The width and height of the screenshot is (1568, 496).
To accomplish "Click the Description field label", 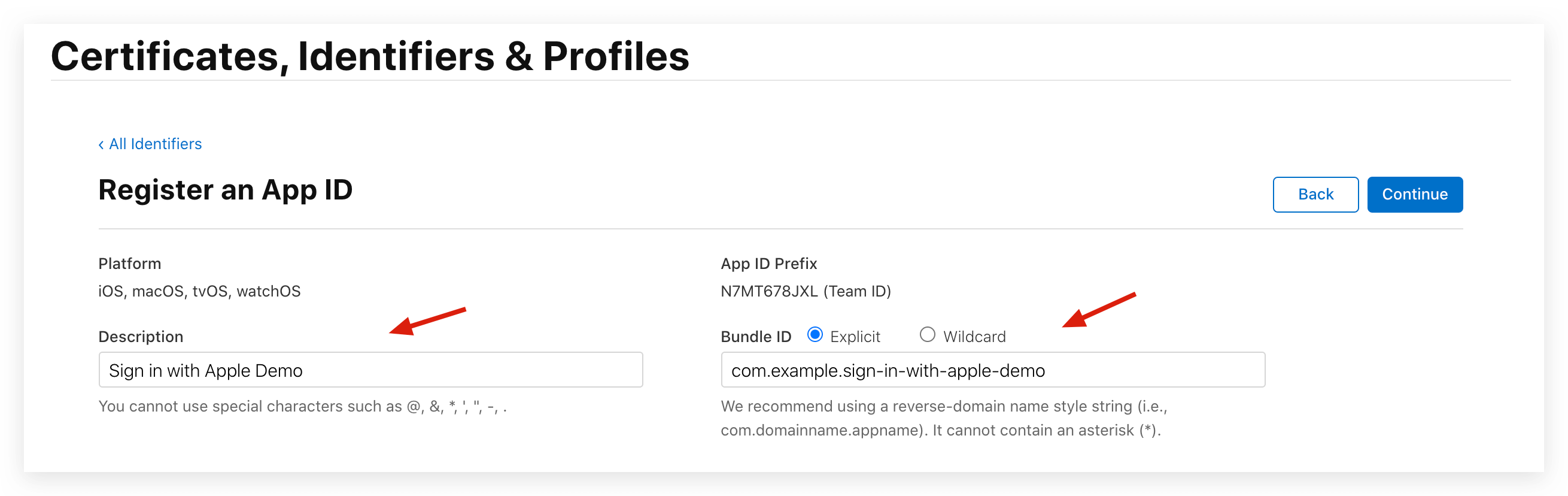I will (141, 336).
